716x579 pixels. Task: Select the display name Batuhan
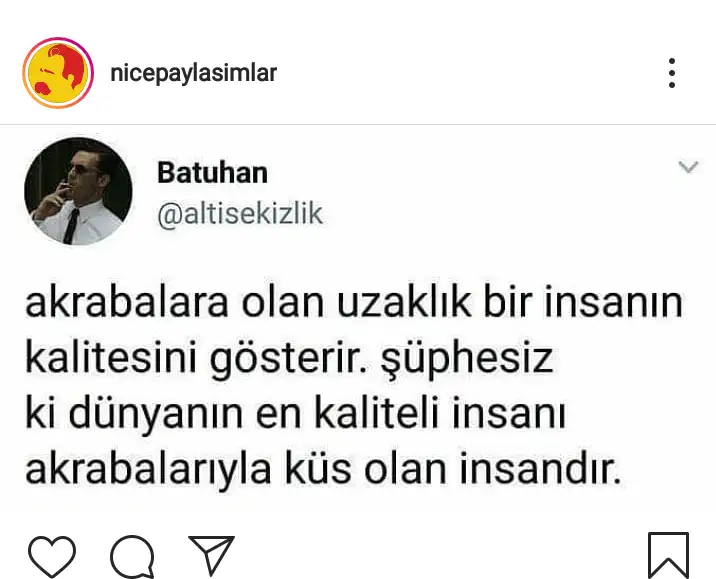click(x=212, y=173)
